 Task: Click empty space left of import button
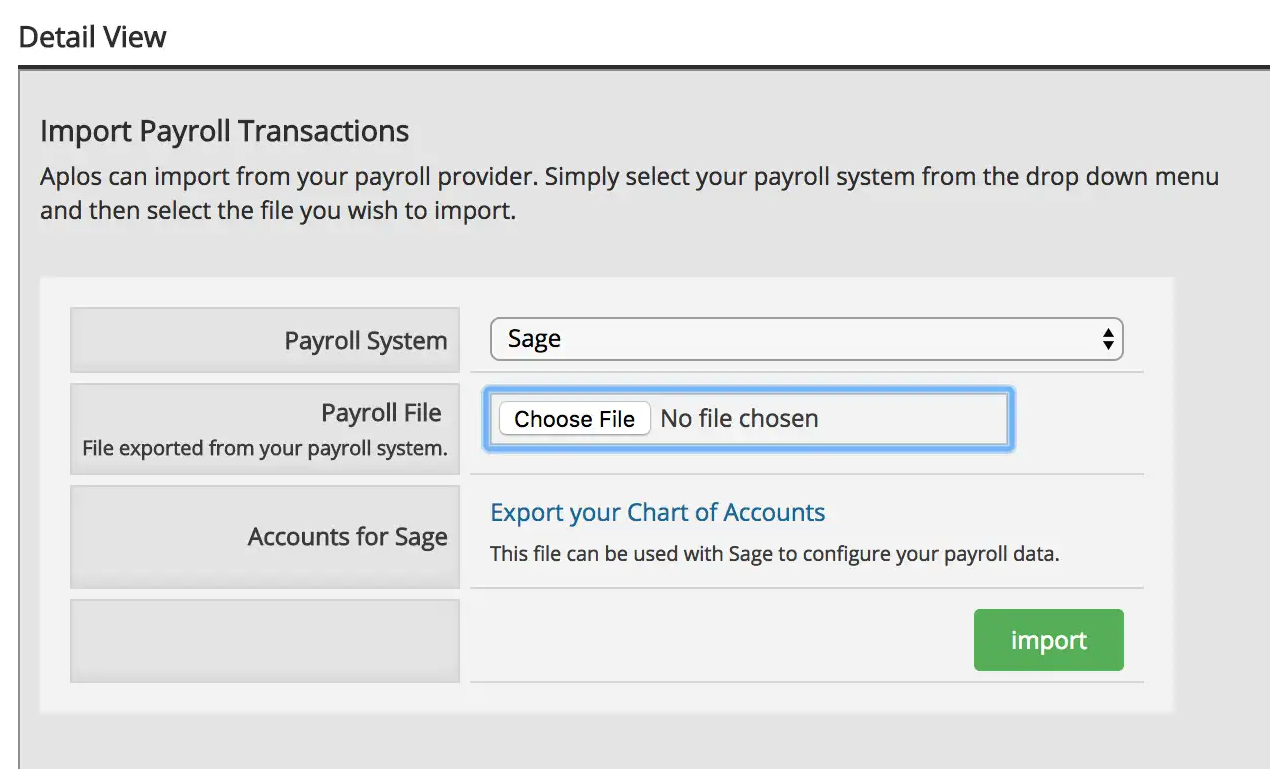[x=721, y=640]
